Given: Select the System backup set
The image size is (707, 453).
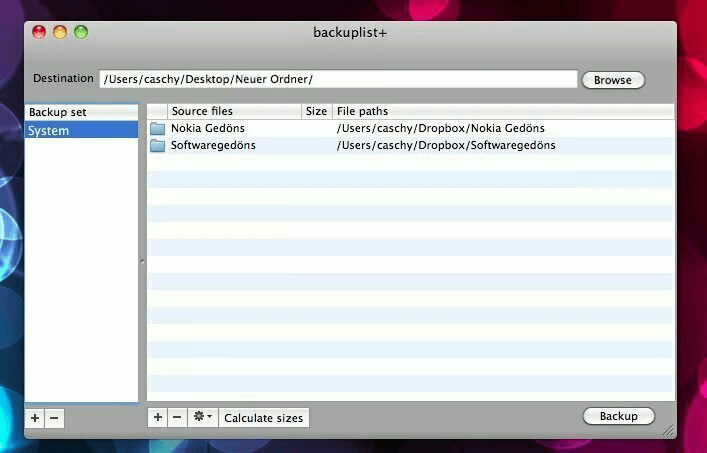Looking at the screenshot, I should click(x=81, y=130).
